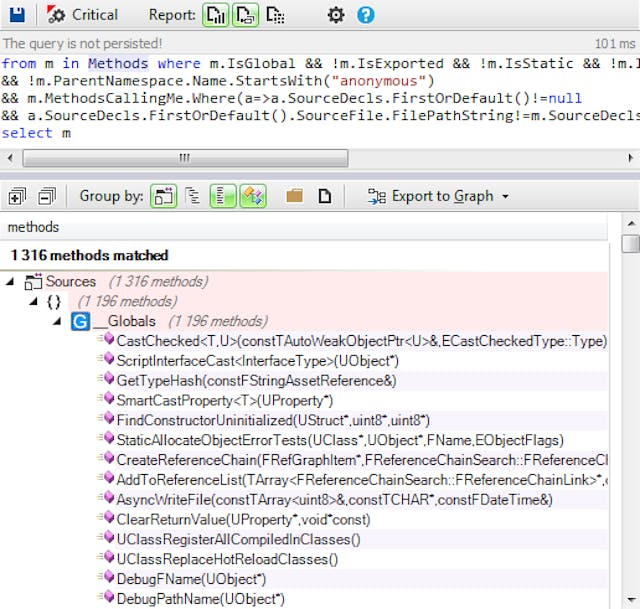Click the blank document icon in results toolbar
640x609 pixels.
tap(324, 196)
